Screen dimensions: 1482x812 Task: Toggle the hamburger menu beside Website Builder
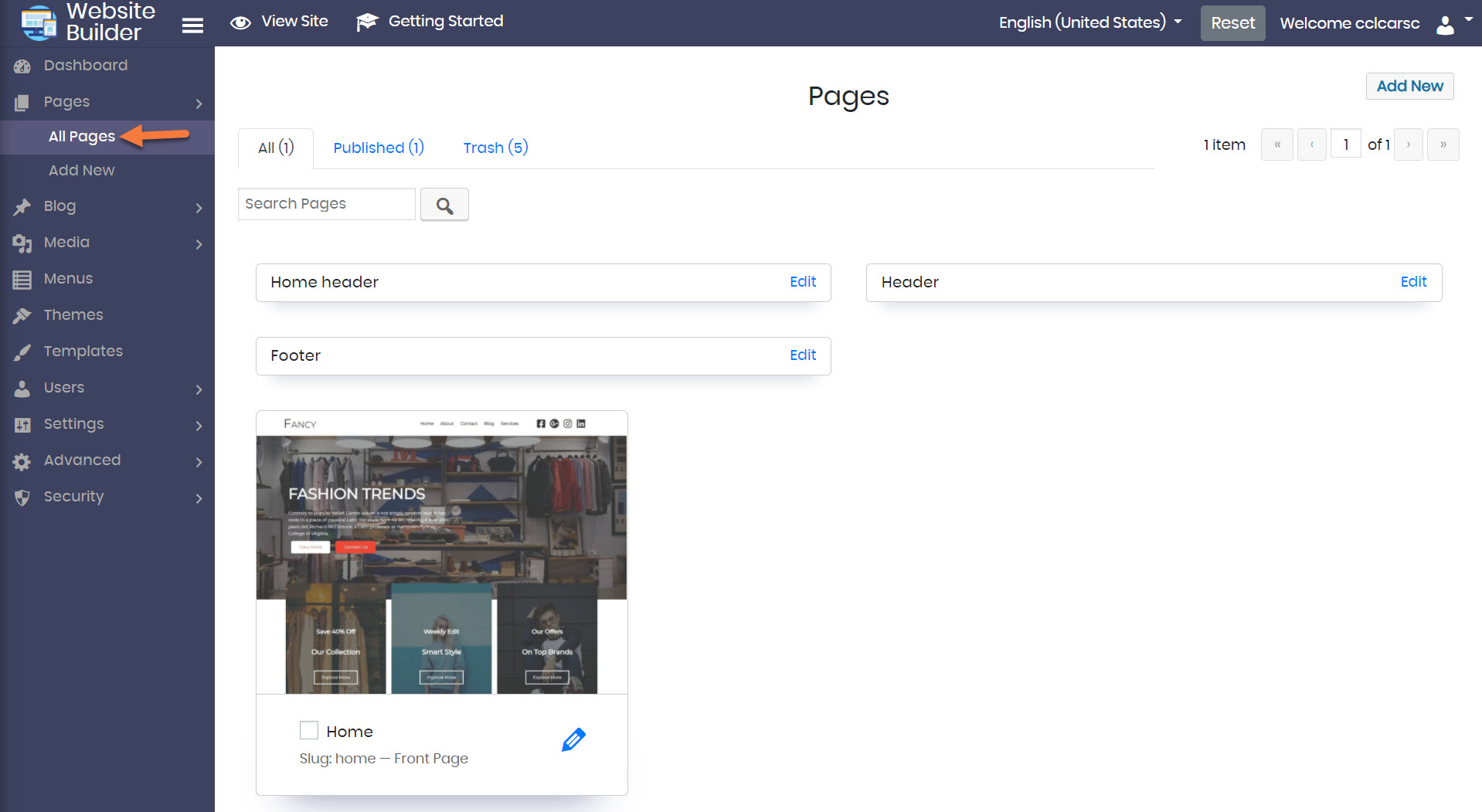pyautogui.click(x=192, y=24)
